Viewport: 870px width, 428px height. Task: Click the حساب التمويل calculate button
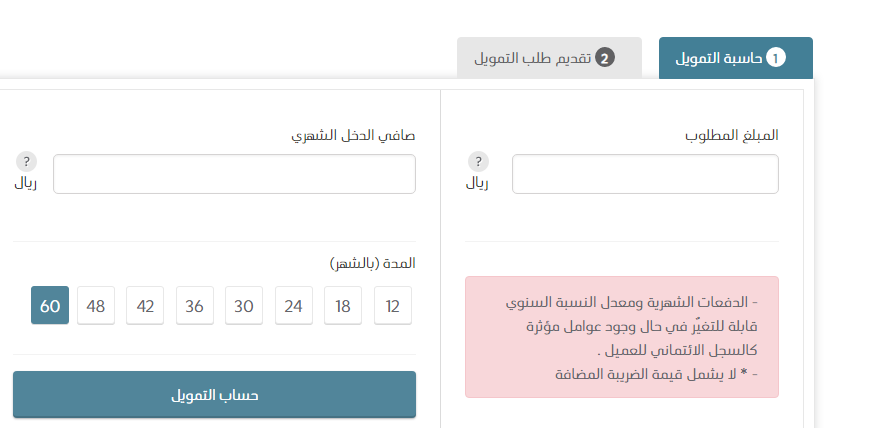point(214,395)
